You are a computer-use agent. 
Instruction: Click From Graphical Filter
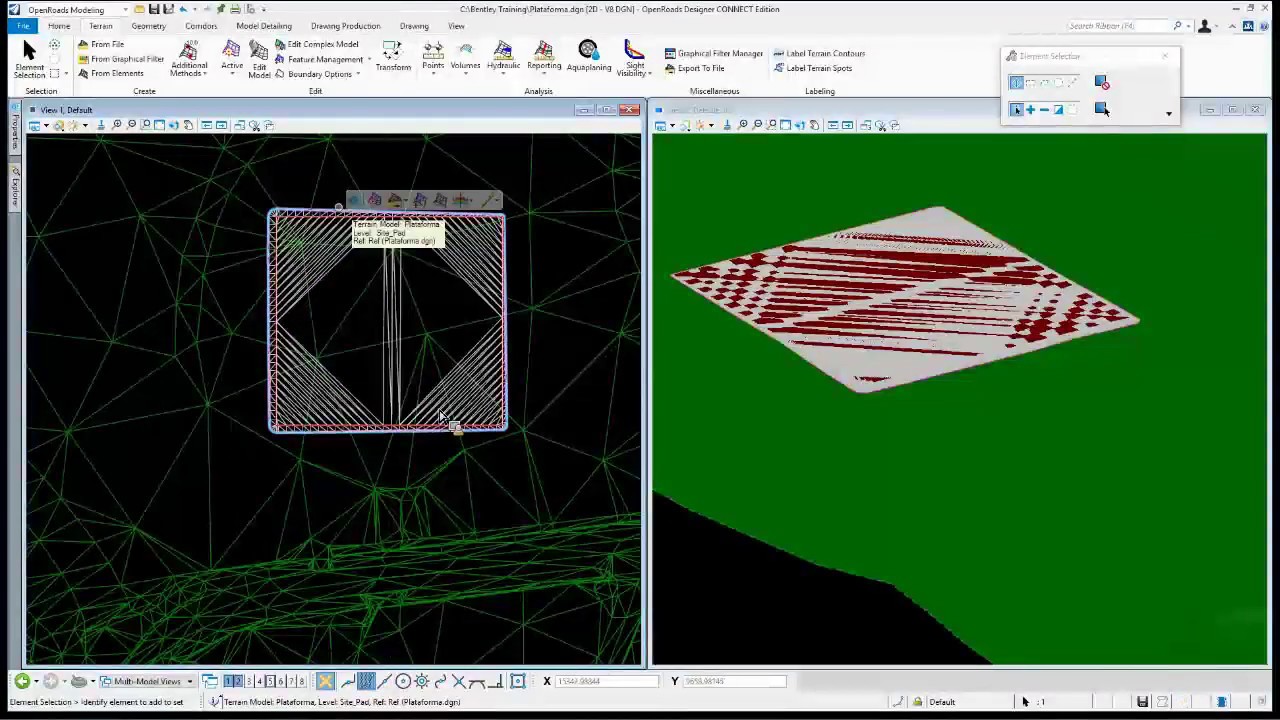pos(120,59)
